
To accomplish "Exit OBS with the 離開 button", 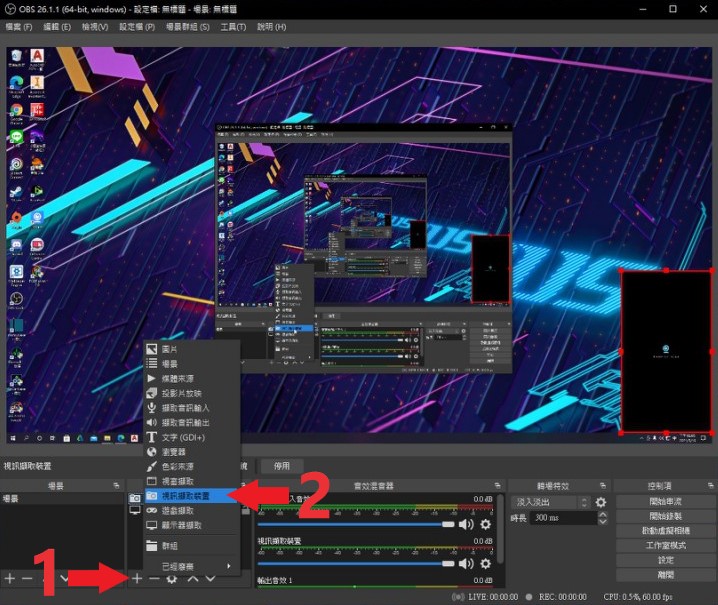I will click(x=665, y=574).
